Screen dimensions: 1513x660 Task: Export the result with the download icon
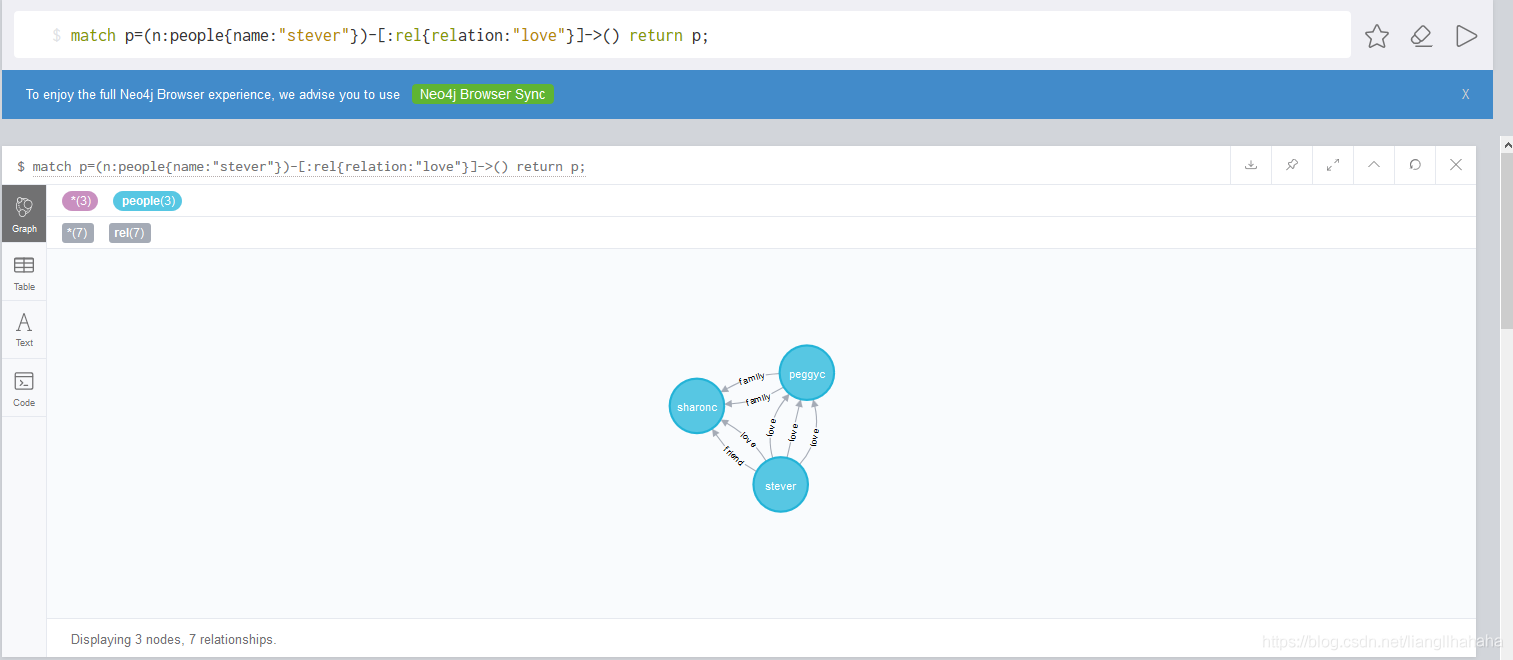click(1251, 165)
